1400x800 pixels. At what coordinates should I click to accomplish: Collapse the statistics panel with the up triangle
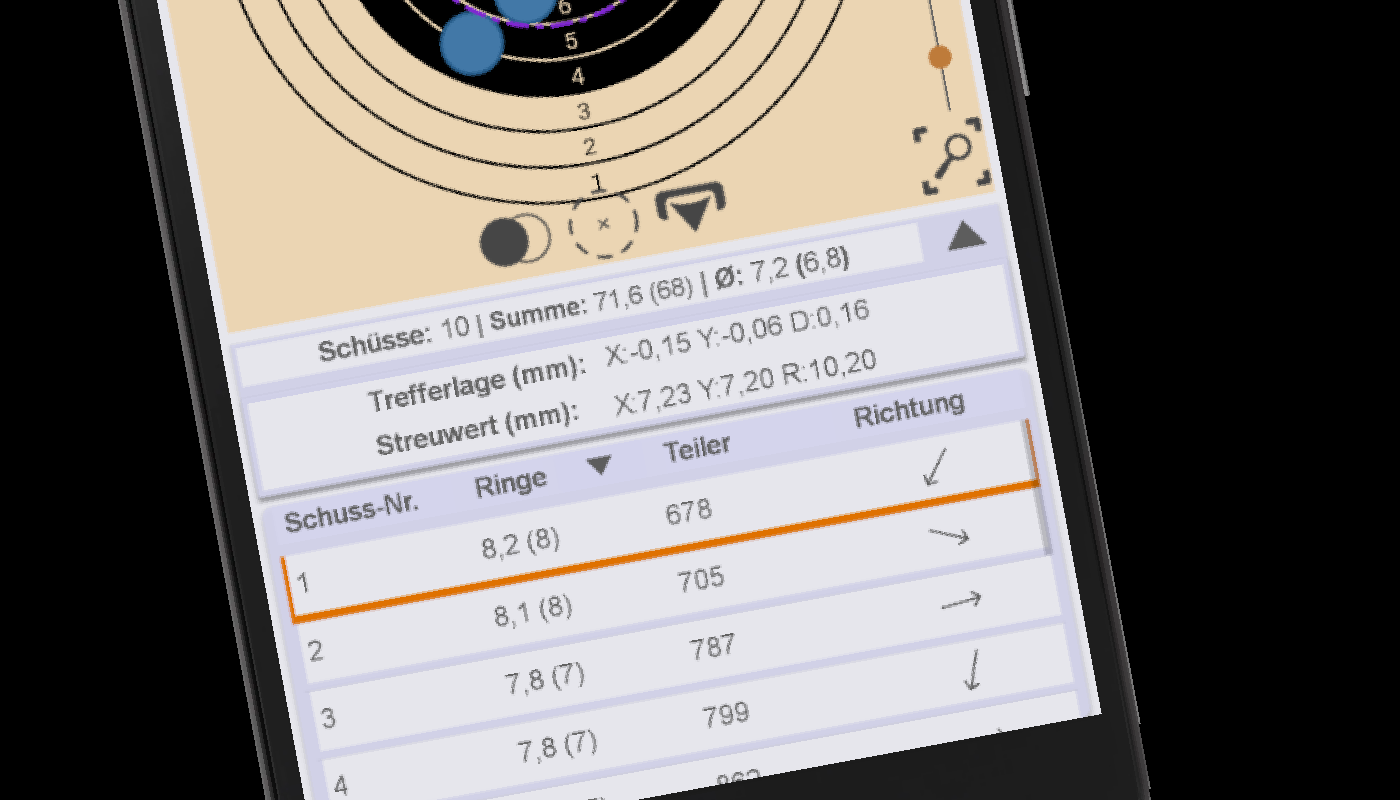966,236
